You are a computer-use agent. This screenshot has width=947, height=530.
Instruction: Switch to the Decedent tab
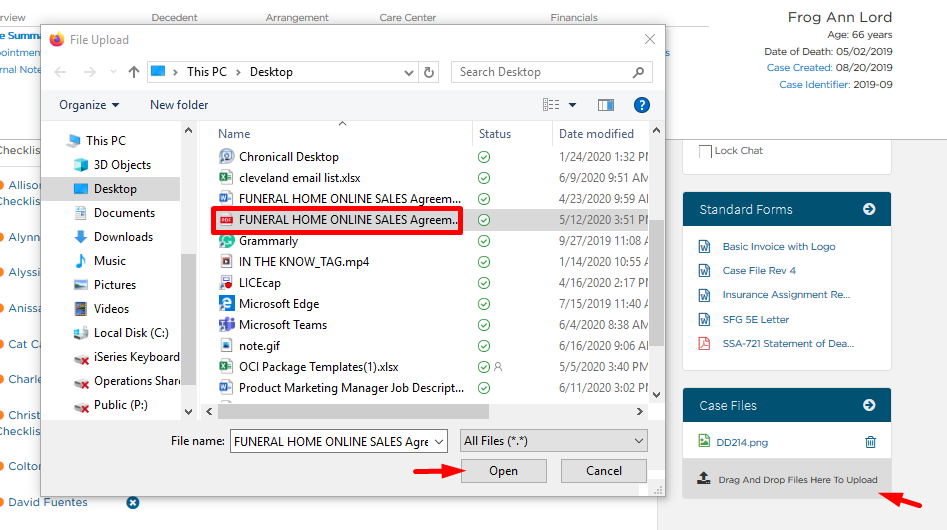point(174,18)
